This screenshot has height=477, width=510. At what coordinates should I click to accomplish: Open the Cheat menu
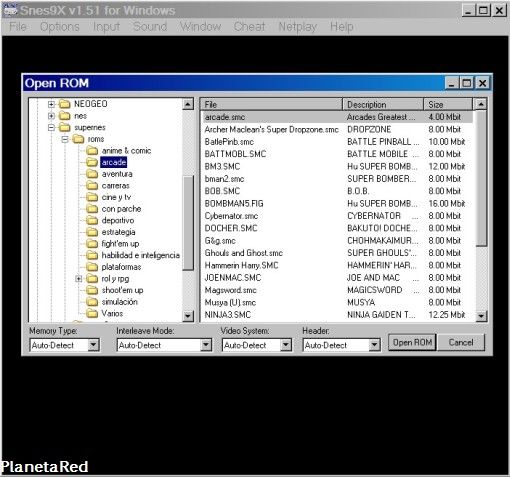pyautogui.click(x=249, y=26)
